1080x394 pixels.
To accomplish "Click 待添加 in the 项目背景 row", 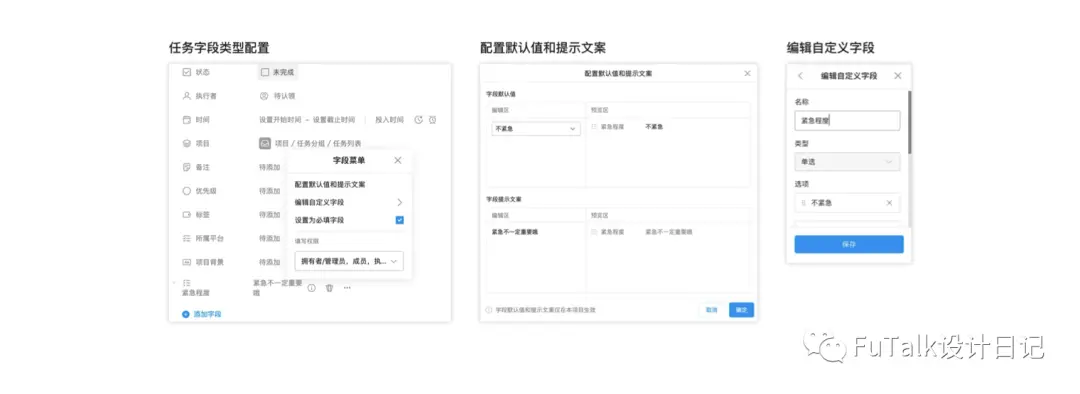I will click(x=269, y=262).
